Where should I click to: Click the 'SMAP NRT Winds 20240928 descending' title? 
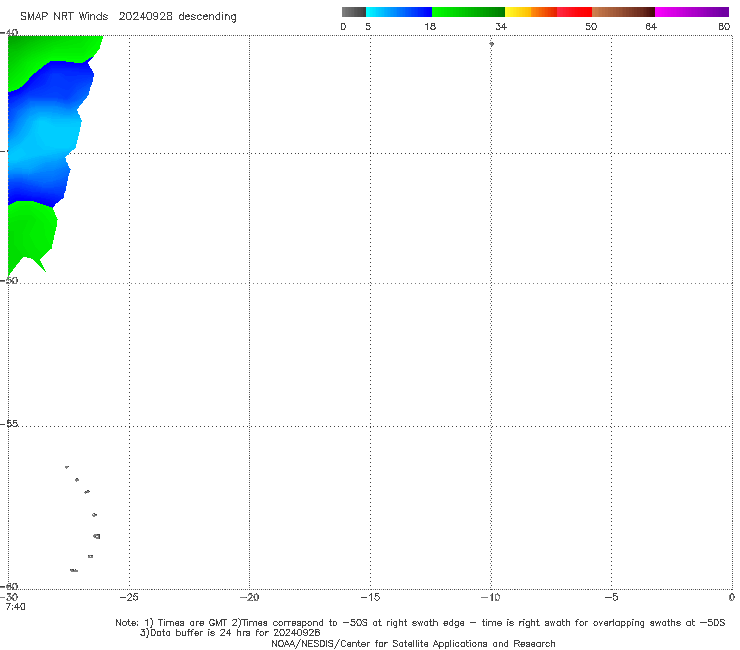128,17
